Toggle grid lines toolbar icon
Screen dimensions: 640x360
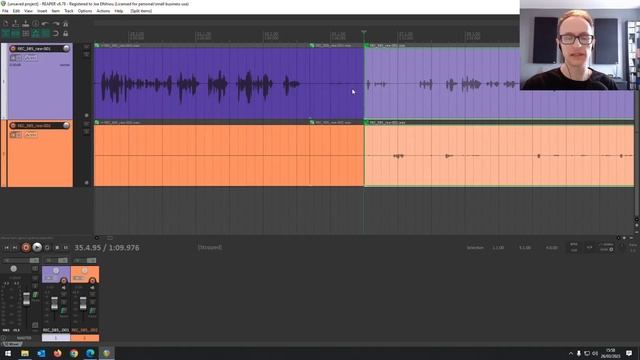coord(45,33)
